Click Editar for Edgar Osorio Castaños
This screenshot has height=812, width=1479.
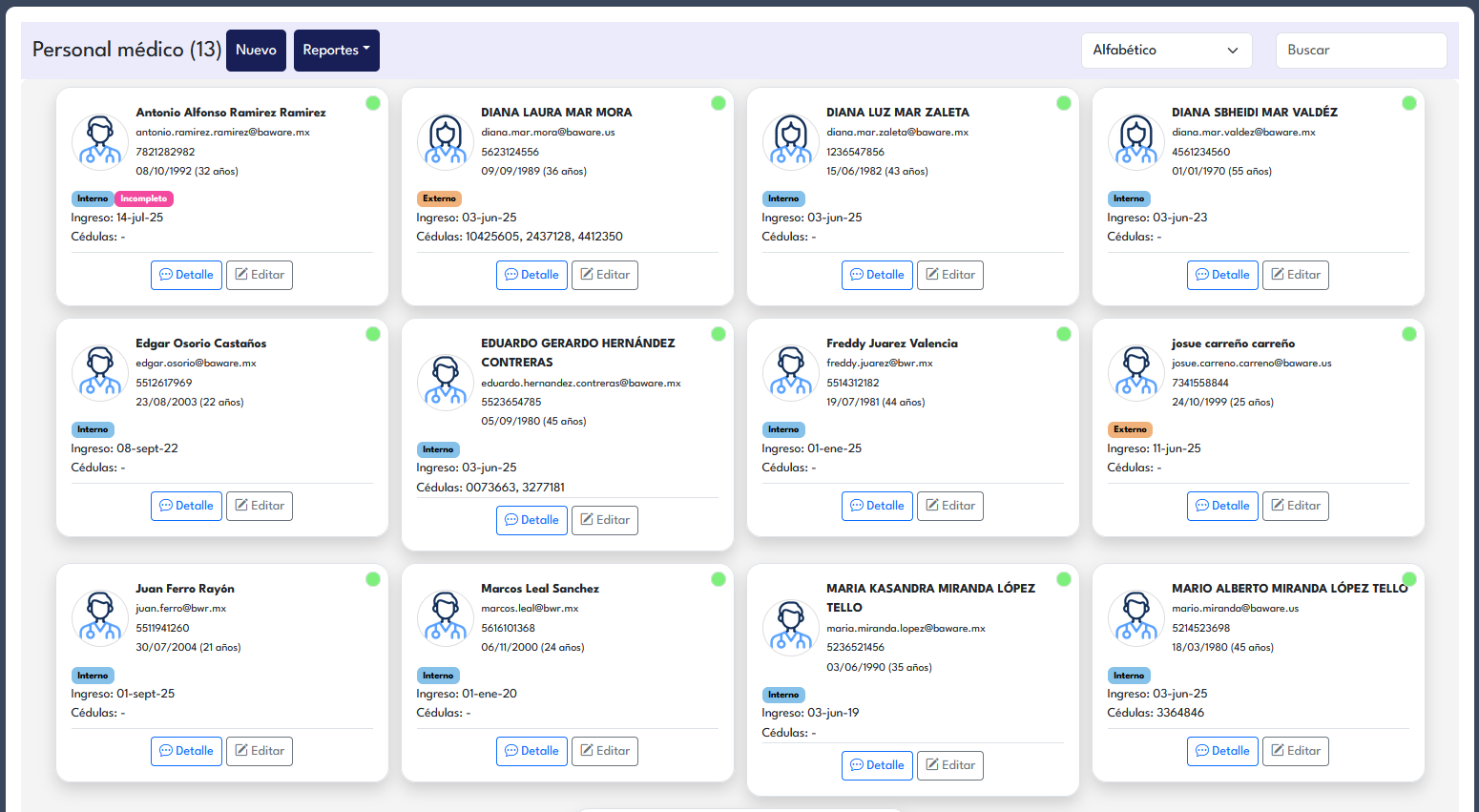pyautogui.click(x=259, y=506)
